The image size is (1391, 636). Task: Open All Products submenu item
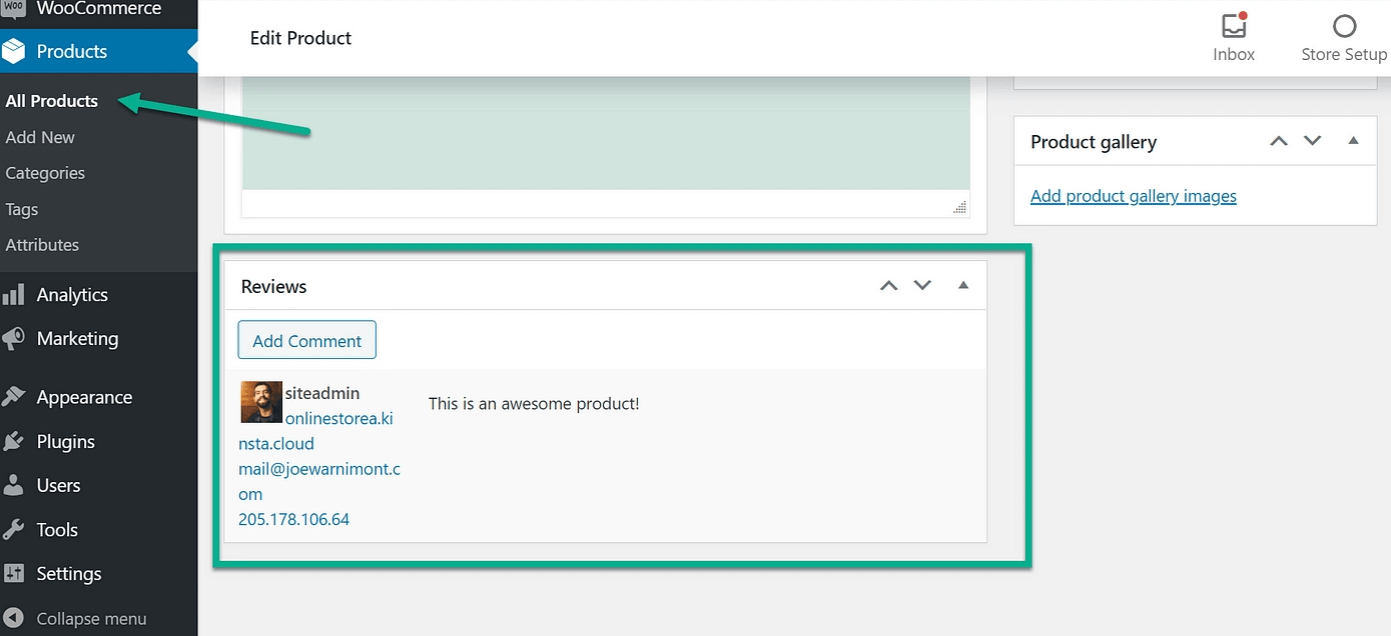tap(52, 101)
